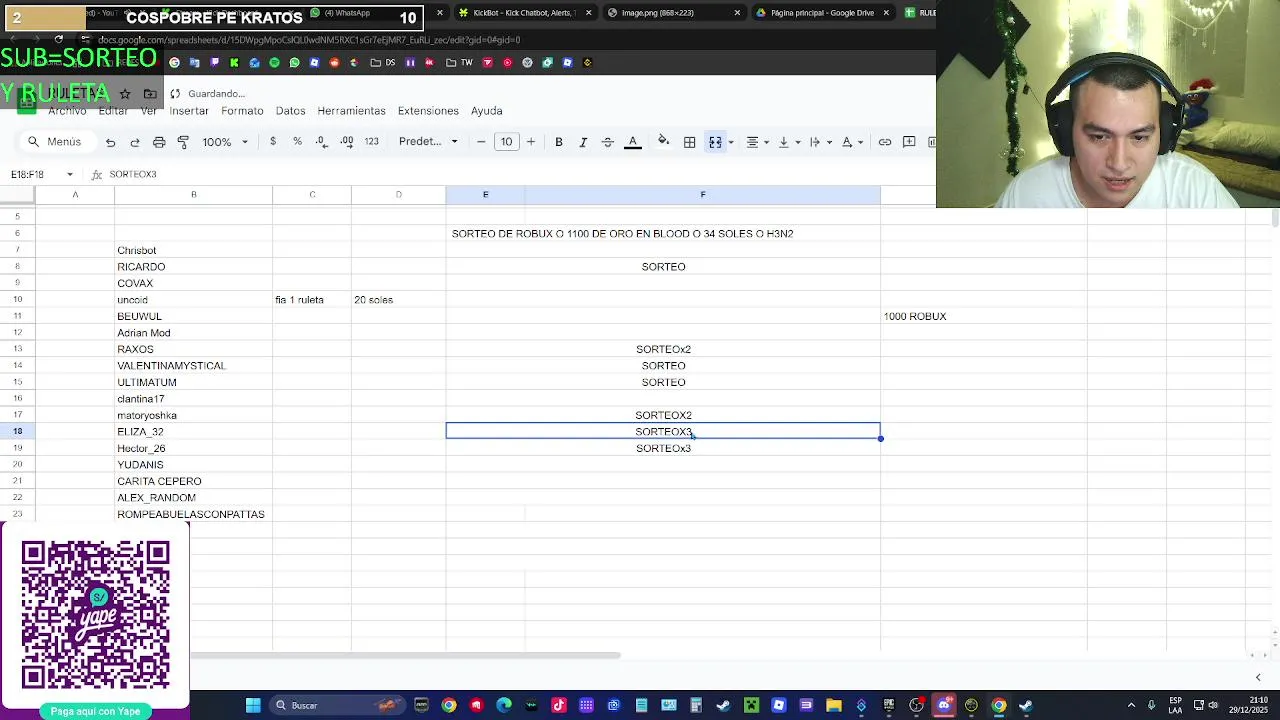The image size is (1280, 720).
Task: Select row 18 header
Action: coord(17,432)
